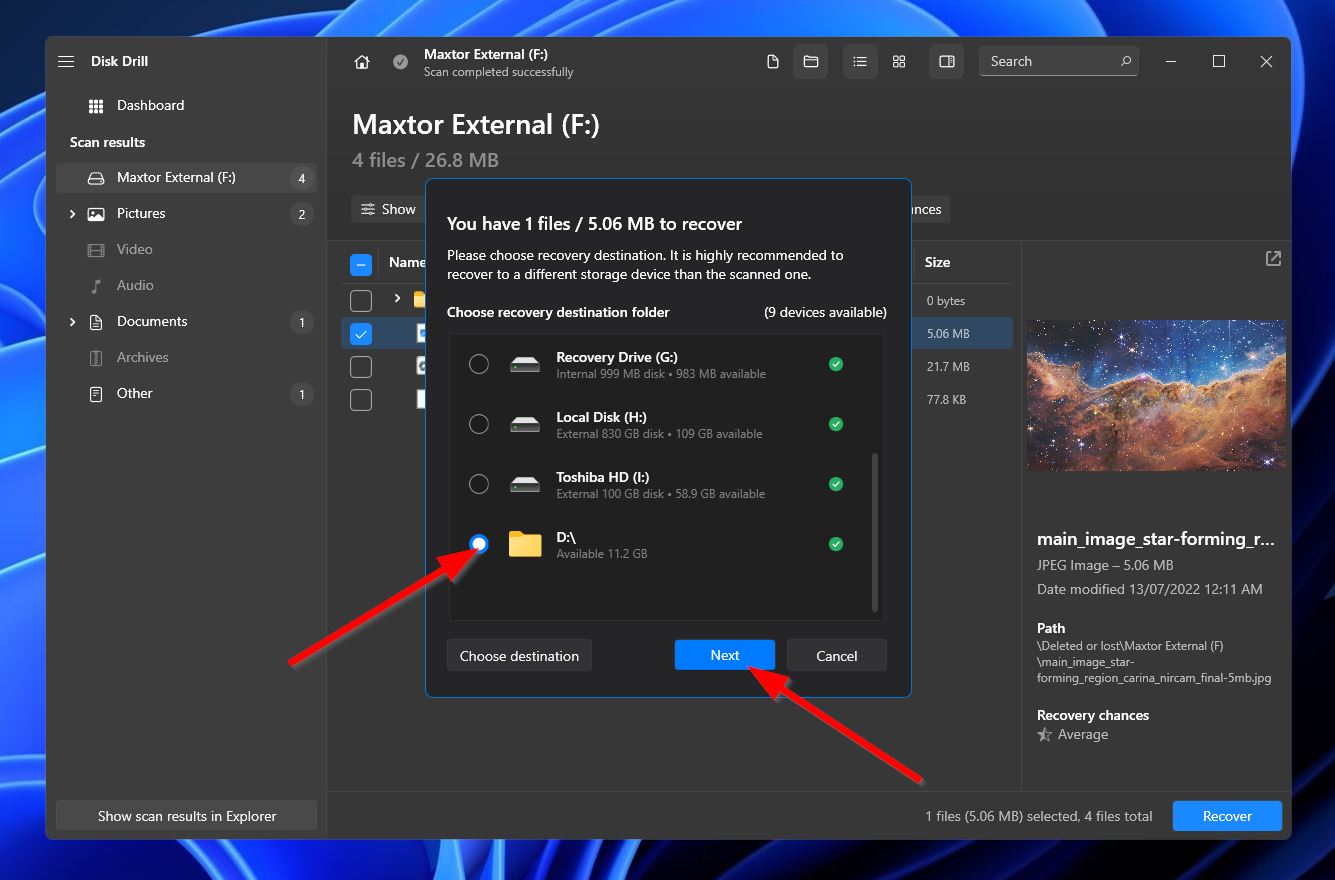Image resolution: width=1335 pixels, height=880 pixels.
Task: Click the Choose destination button
Action: (519, 656)
